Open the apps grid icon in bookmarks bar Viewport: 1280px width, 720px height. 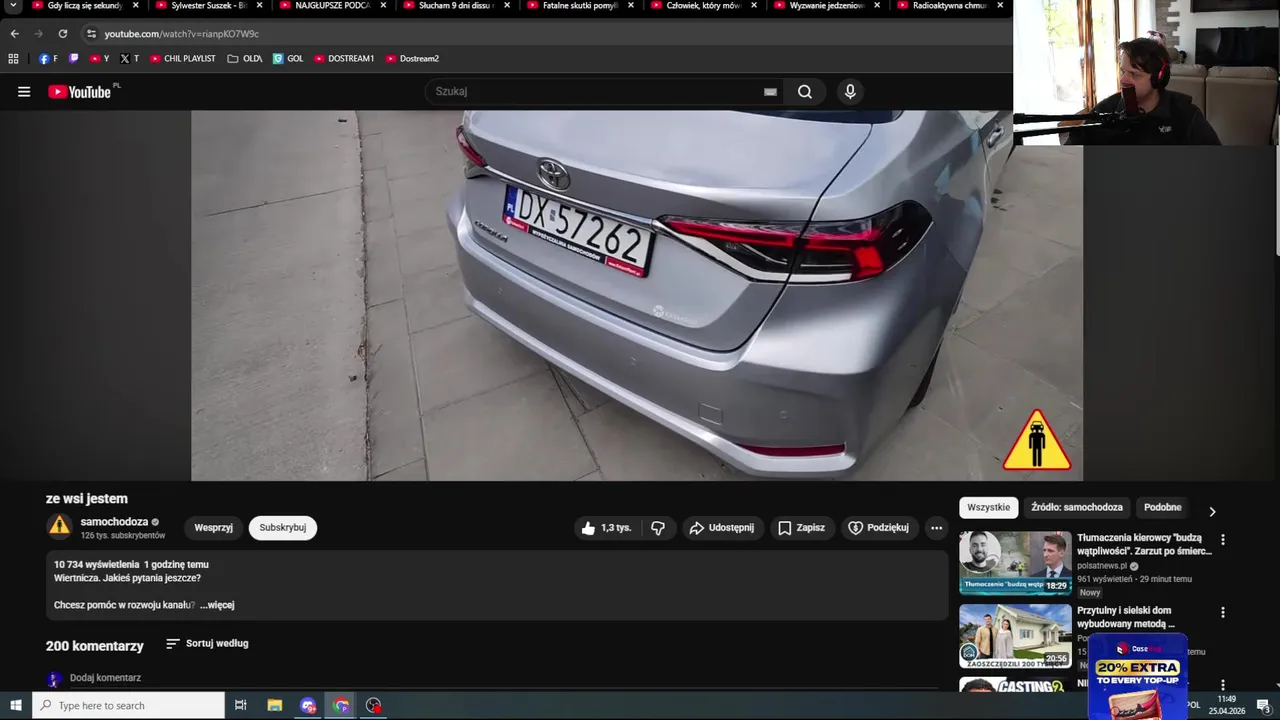[14, 59]
